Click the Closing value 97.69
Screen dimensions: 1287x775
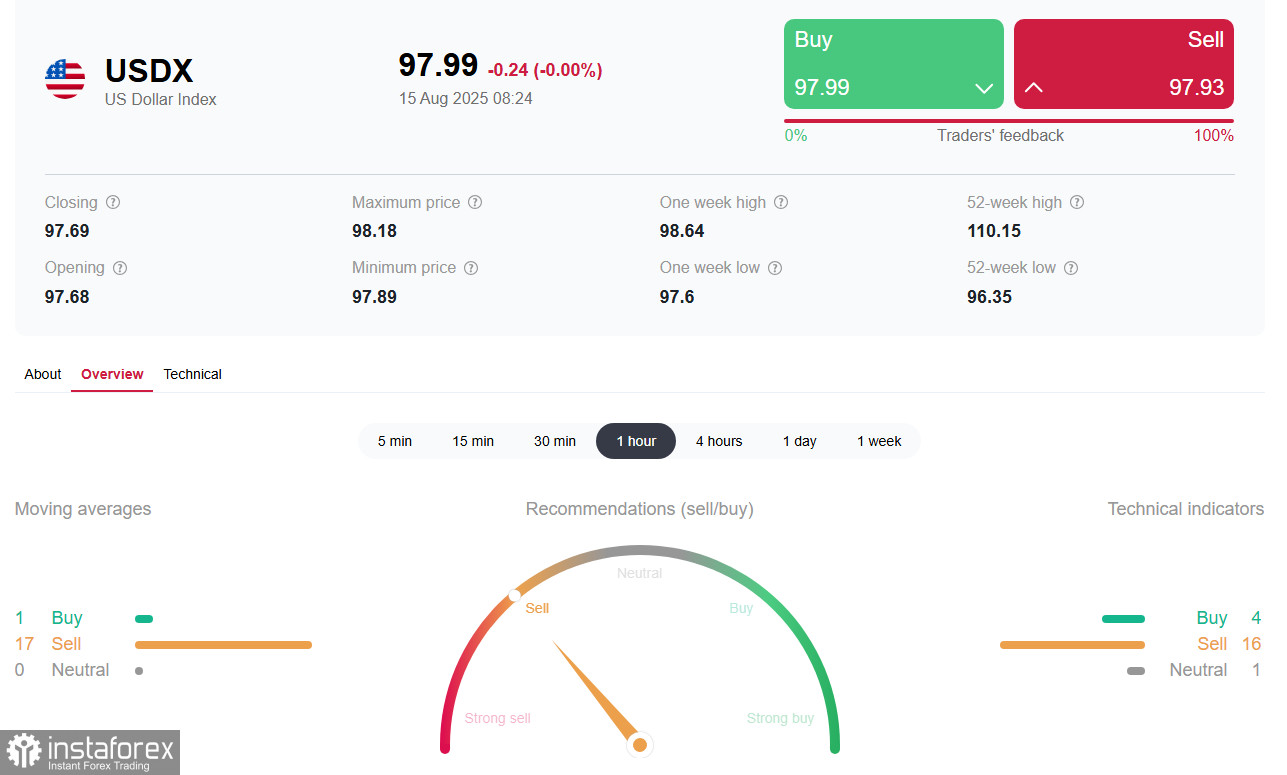67,231
